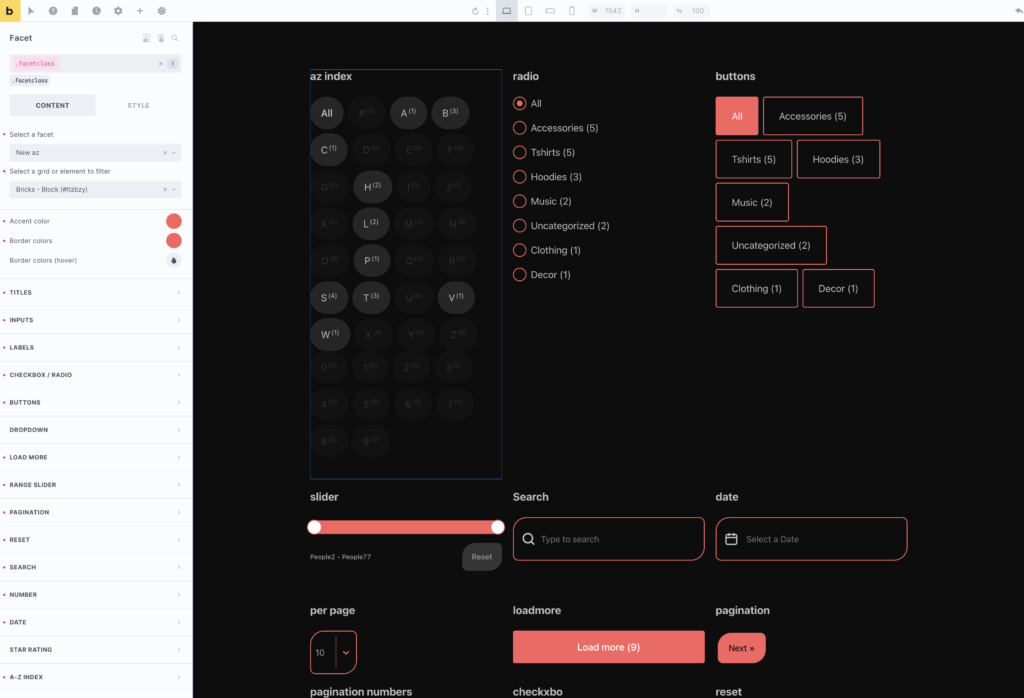The image size is (1024, 698).
Task: Click the Bricks logo icon
Action: tap(10, 11)
